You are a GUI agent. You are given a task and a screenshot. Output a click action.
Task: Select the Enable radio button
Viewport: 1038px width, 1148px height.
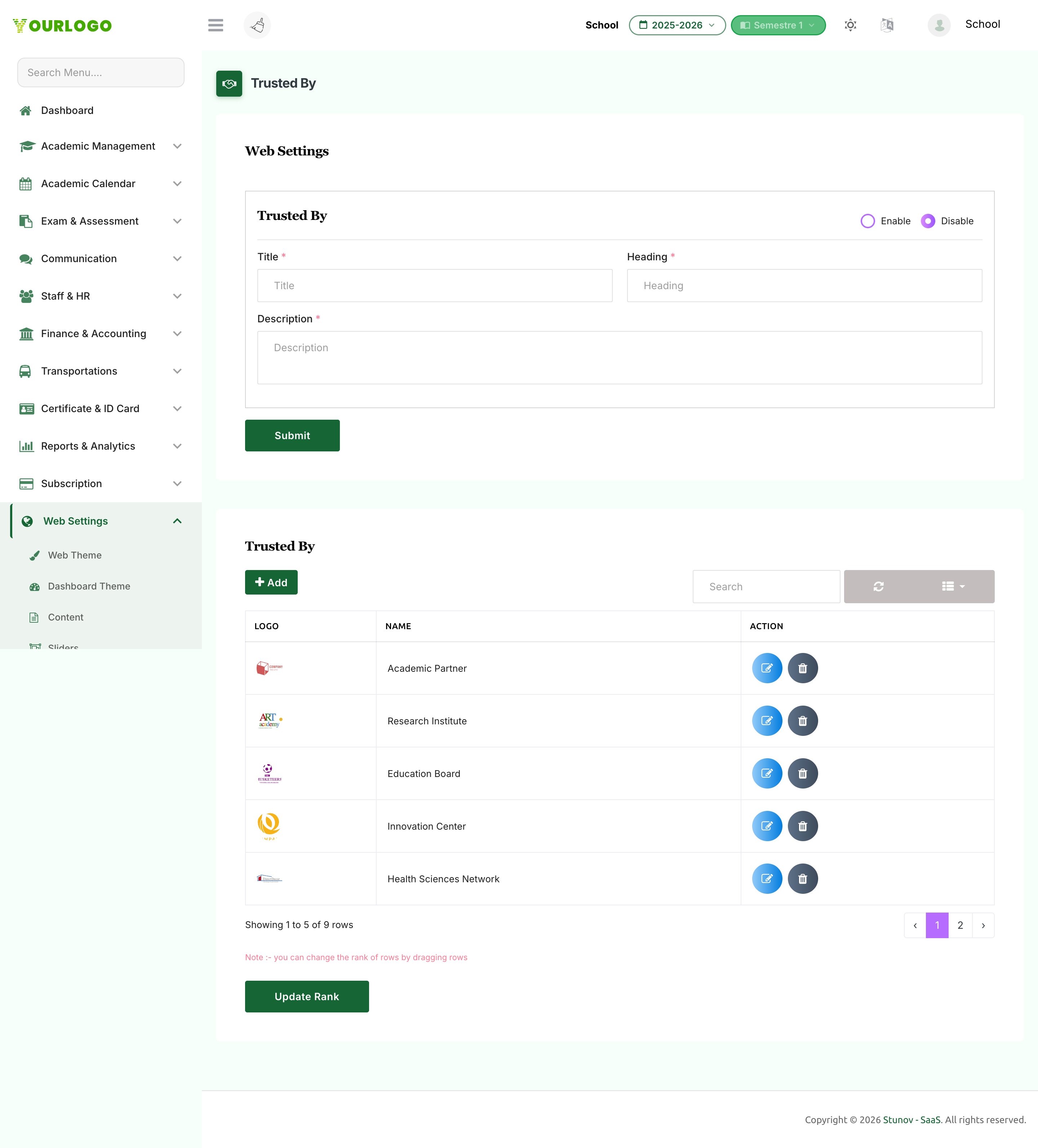pyautogui.click(x=868, y=221)
